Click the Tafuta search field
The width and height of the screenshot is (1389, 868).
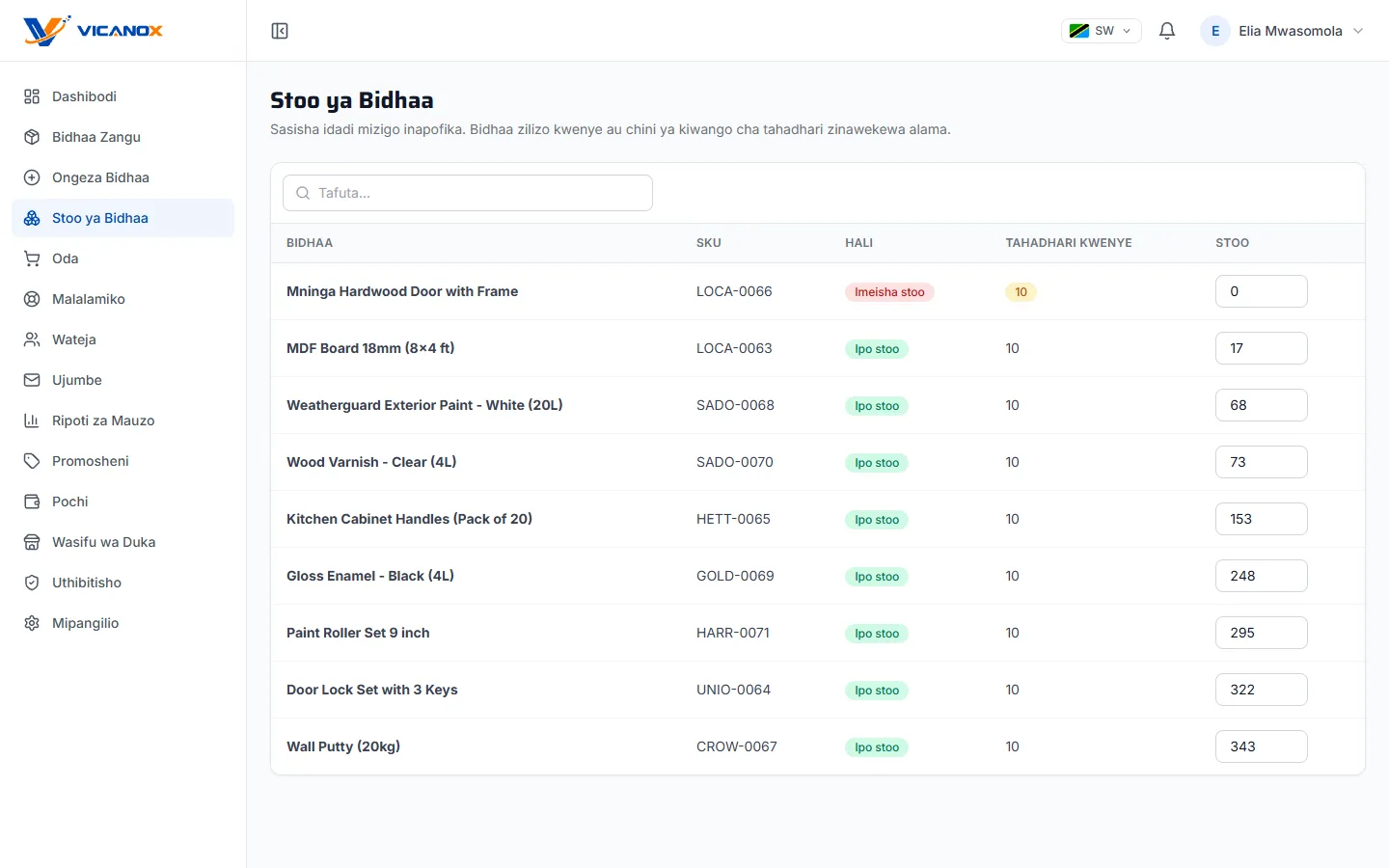[x=468, y=193]
